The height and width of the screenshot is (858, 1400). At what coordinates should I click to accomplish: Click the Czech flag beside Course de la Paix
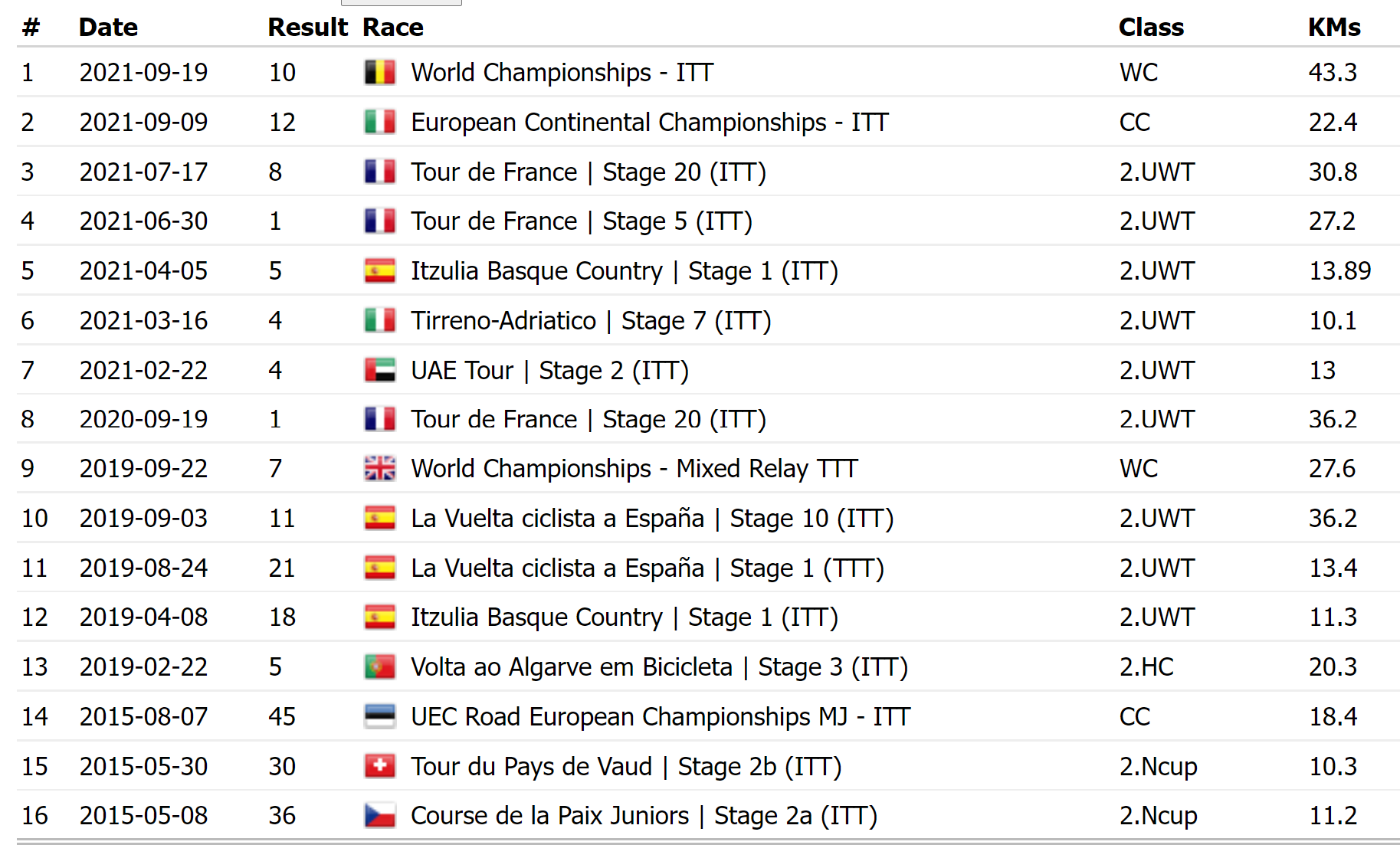pos(379,816)
